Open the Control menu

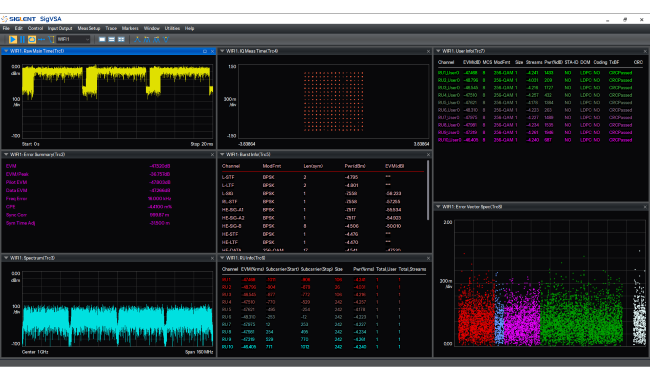35,29
